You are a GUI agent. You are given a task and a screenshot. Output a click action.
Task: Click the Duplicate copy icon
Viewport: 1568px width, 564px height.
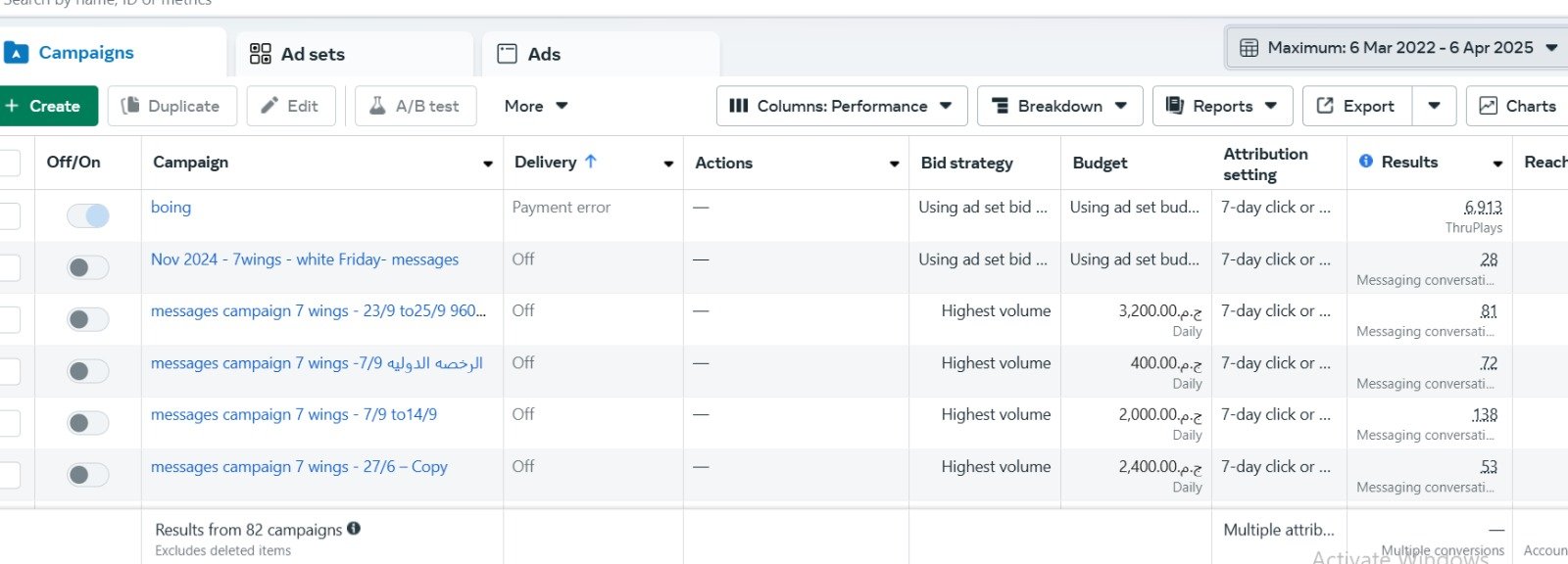point(130,106)
